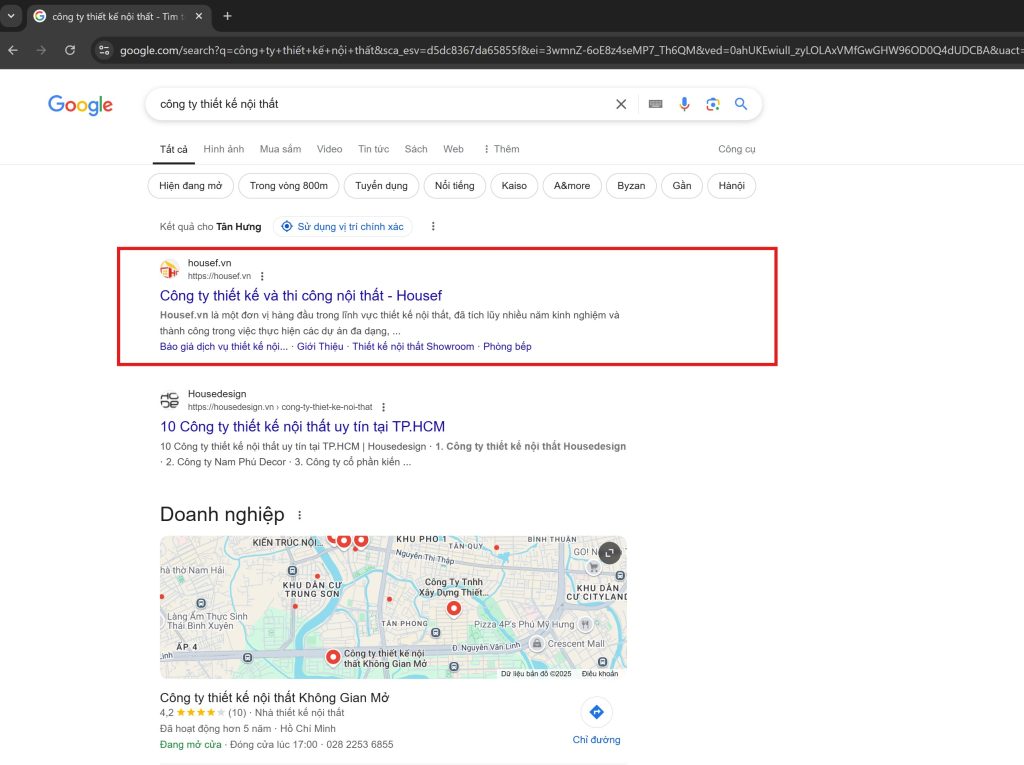Open three-dot menu beside Doanh nghiệp heading
1024x765 pixels.
300,515
